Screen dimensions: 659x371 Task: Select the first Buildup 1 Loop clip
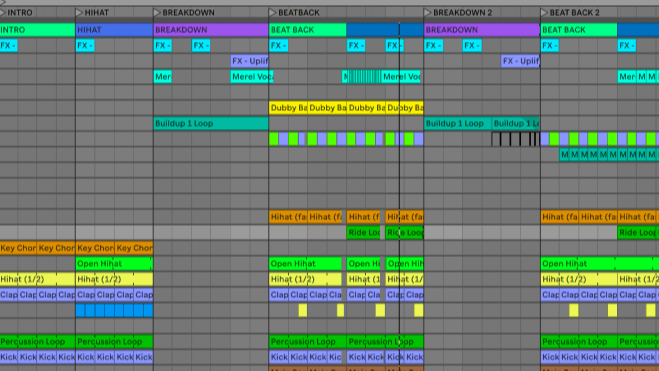[x=211, y=124]
